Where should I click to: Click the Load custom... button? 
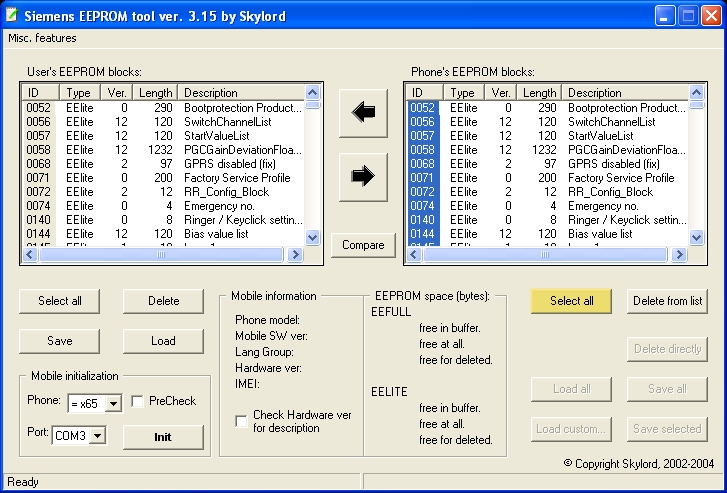571,429
